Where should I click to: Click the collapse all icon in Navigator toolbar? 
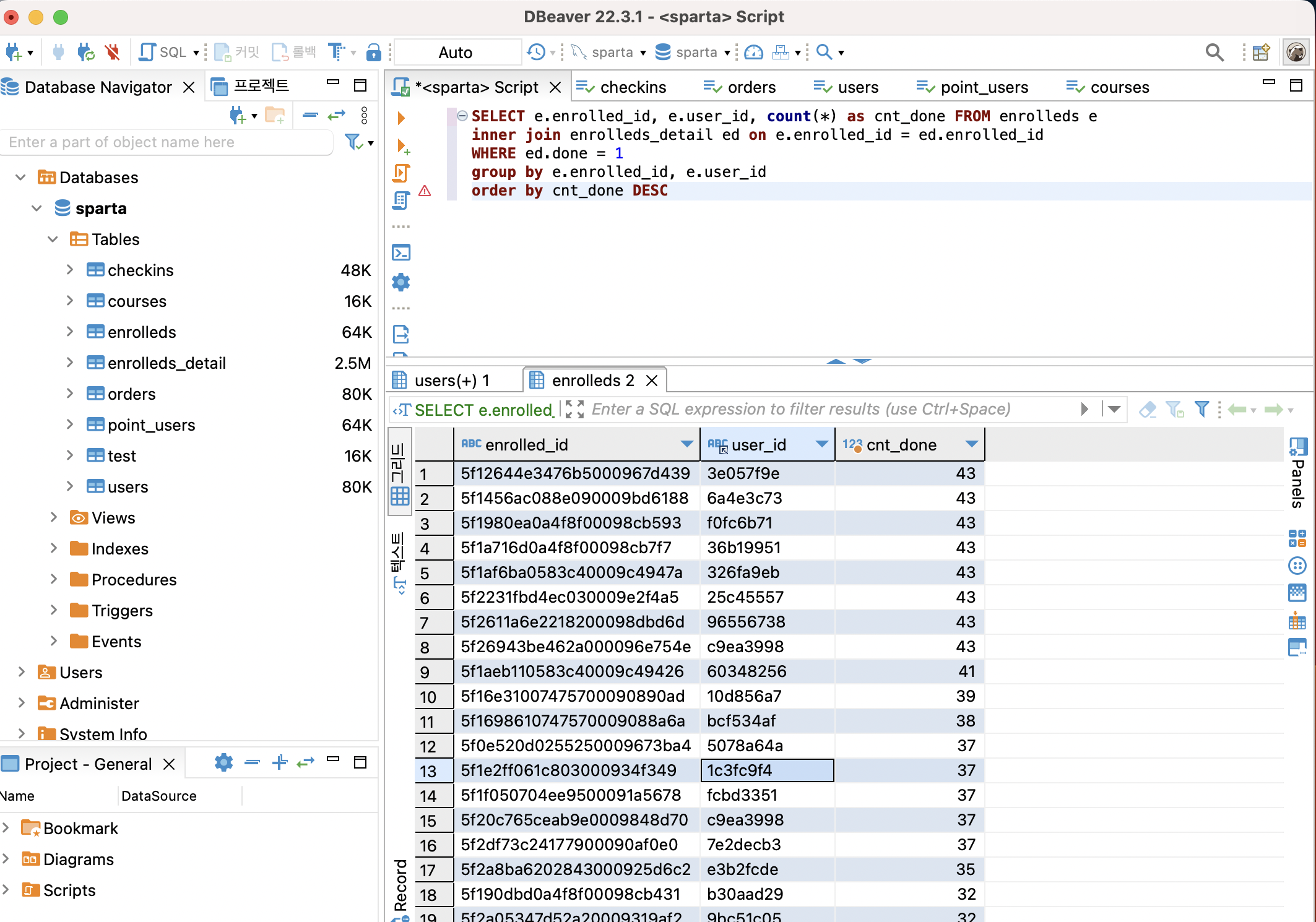coord(310,115)
